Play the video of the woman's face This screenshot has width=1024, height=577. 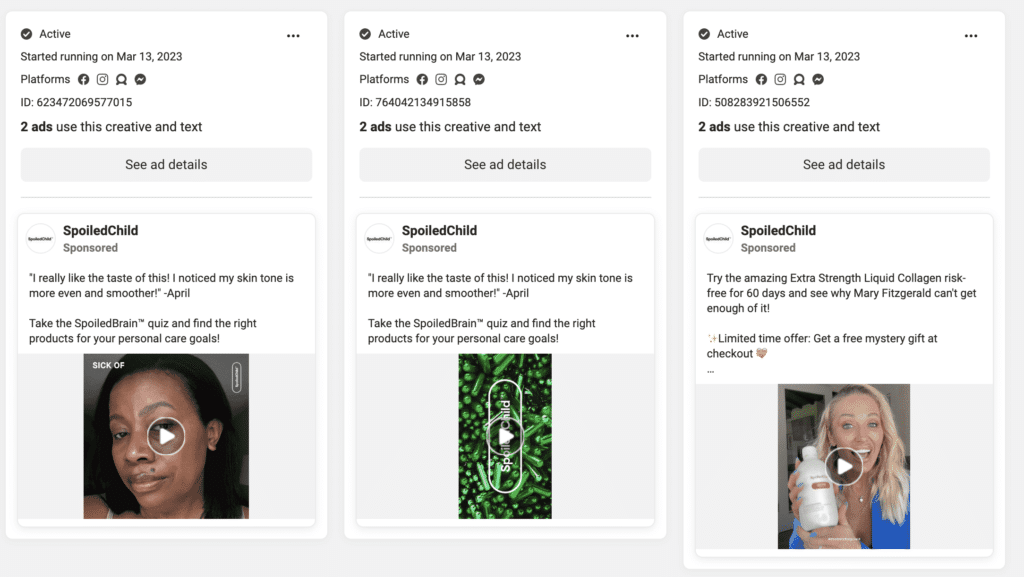(166, 436)
